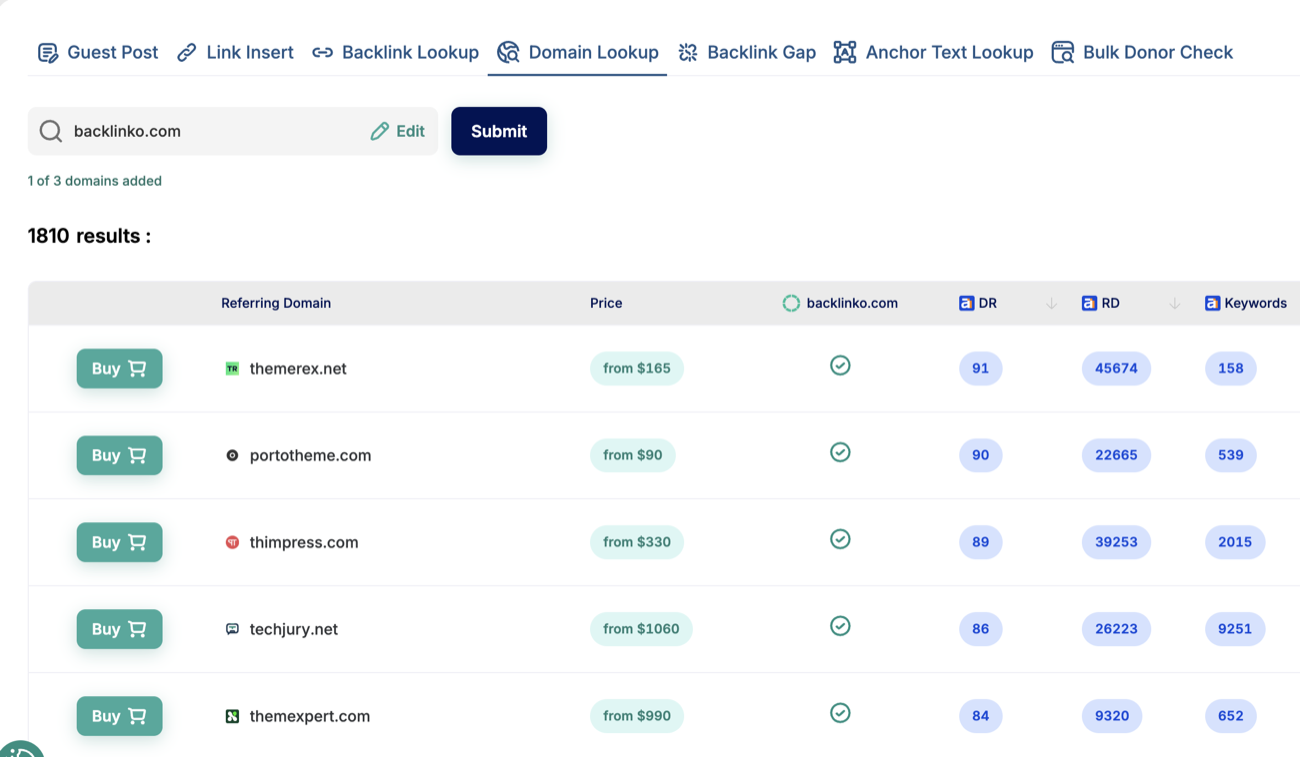Switch to the Link Insert tab
The image size is (1300, 757).
(x=235, y=52)
